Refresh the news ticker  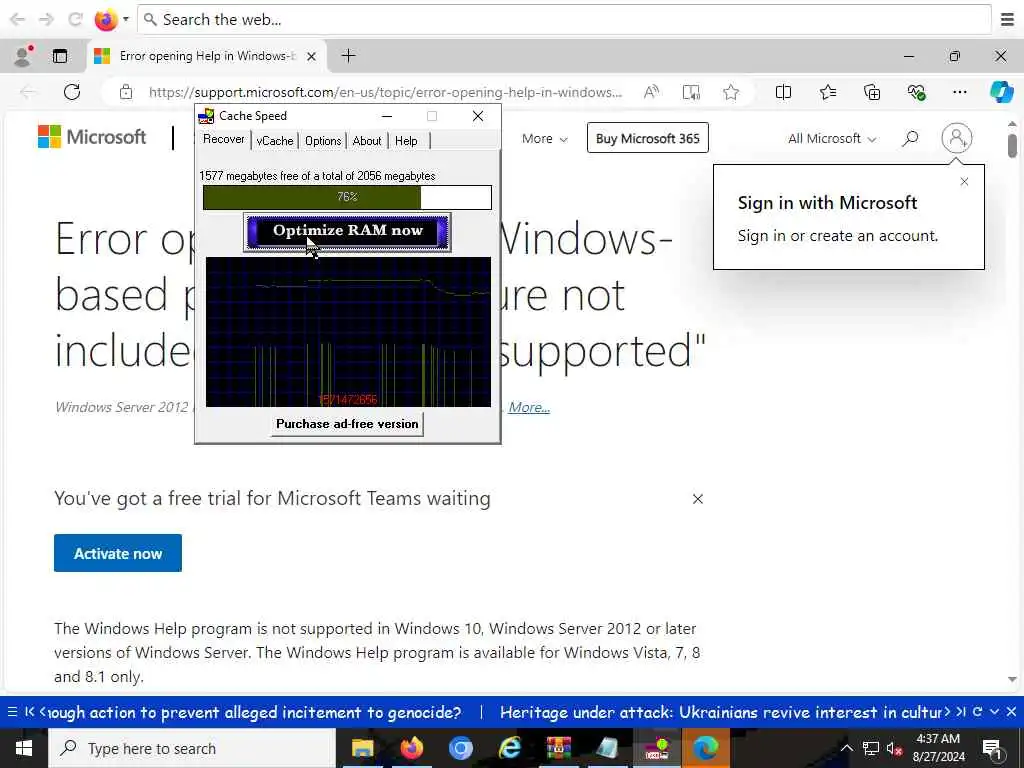[x=978, y=712]
